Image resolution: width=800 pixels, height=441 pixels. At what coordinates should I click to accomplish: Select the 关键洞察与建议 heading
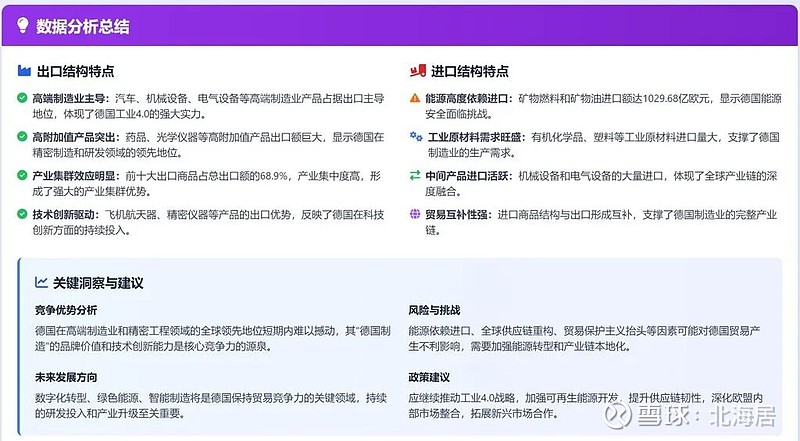pos(98,283)
